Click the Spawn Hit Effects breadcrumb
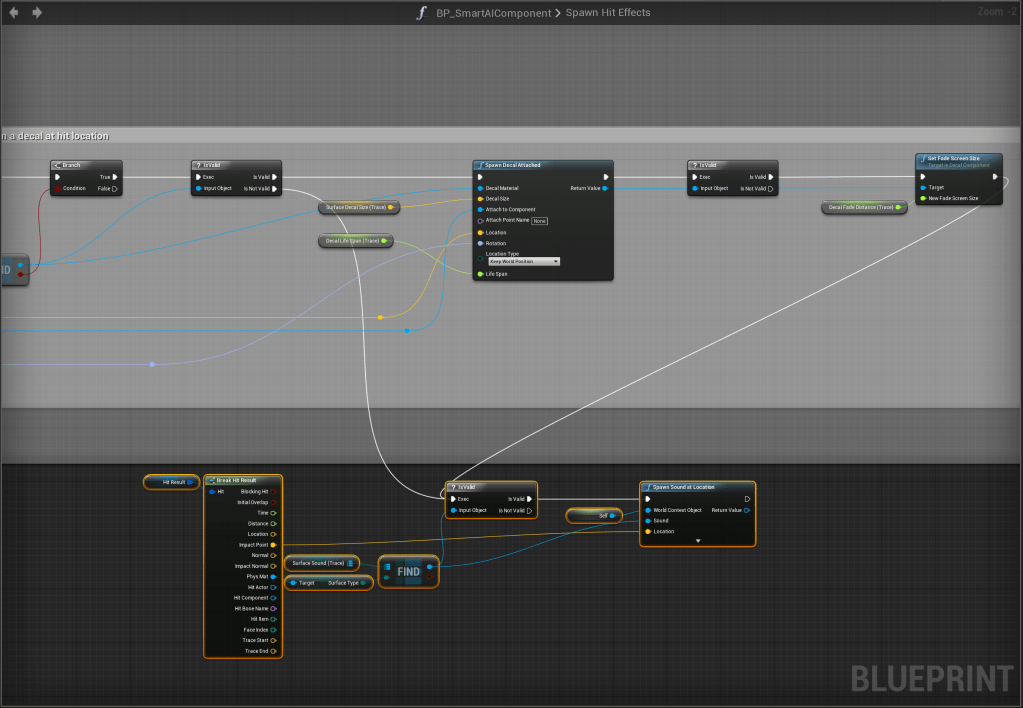Screen dimensions: 1023x708 click(608, 13)
